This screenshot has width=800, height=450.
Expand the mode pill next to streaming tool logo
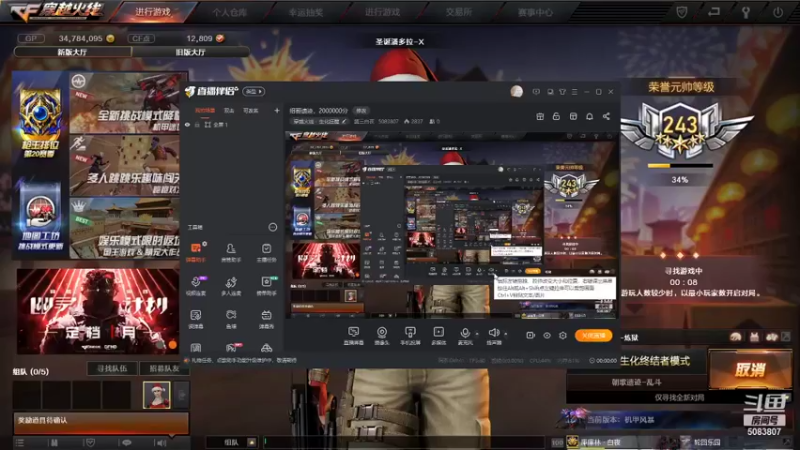click(x=254, y=91)
